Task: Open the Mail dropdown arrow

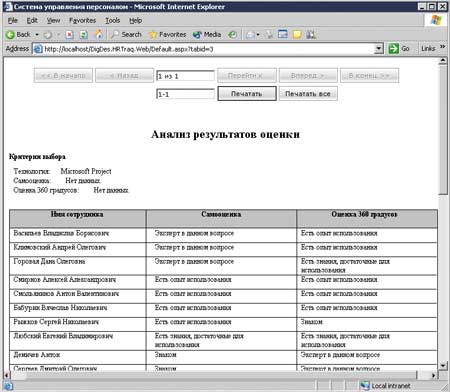Action: [x=258, y=34]
